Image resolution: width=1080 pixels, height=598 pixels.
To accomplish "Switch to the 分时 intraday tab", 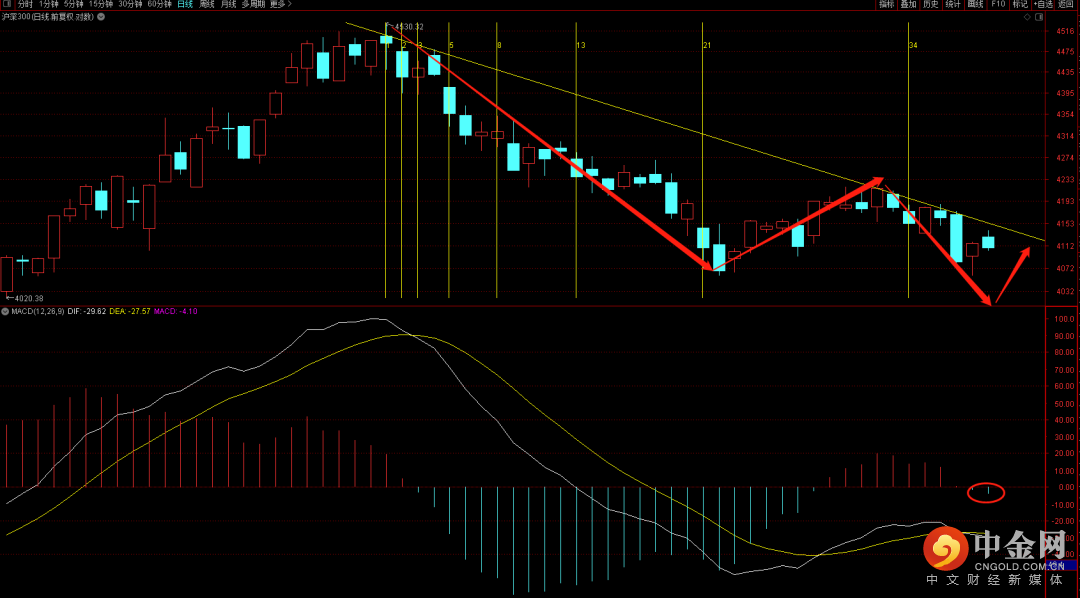I will [25, 5].
